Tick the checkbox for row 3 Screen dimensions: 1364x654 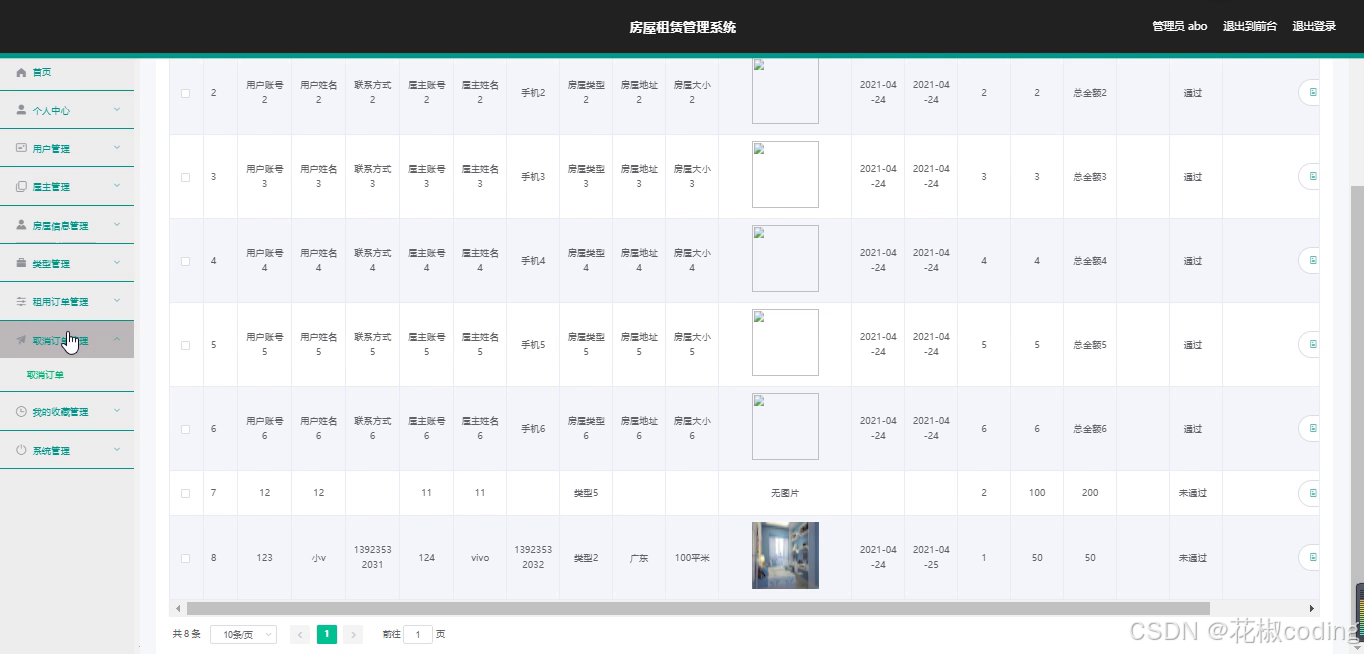[x=185, y=177]
